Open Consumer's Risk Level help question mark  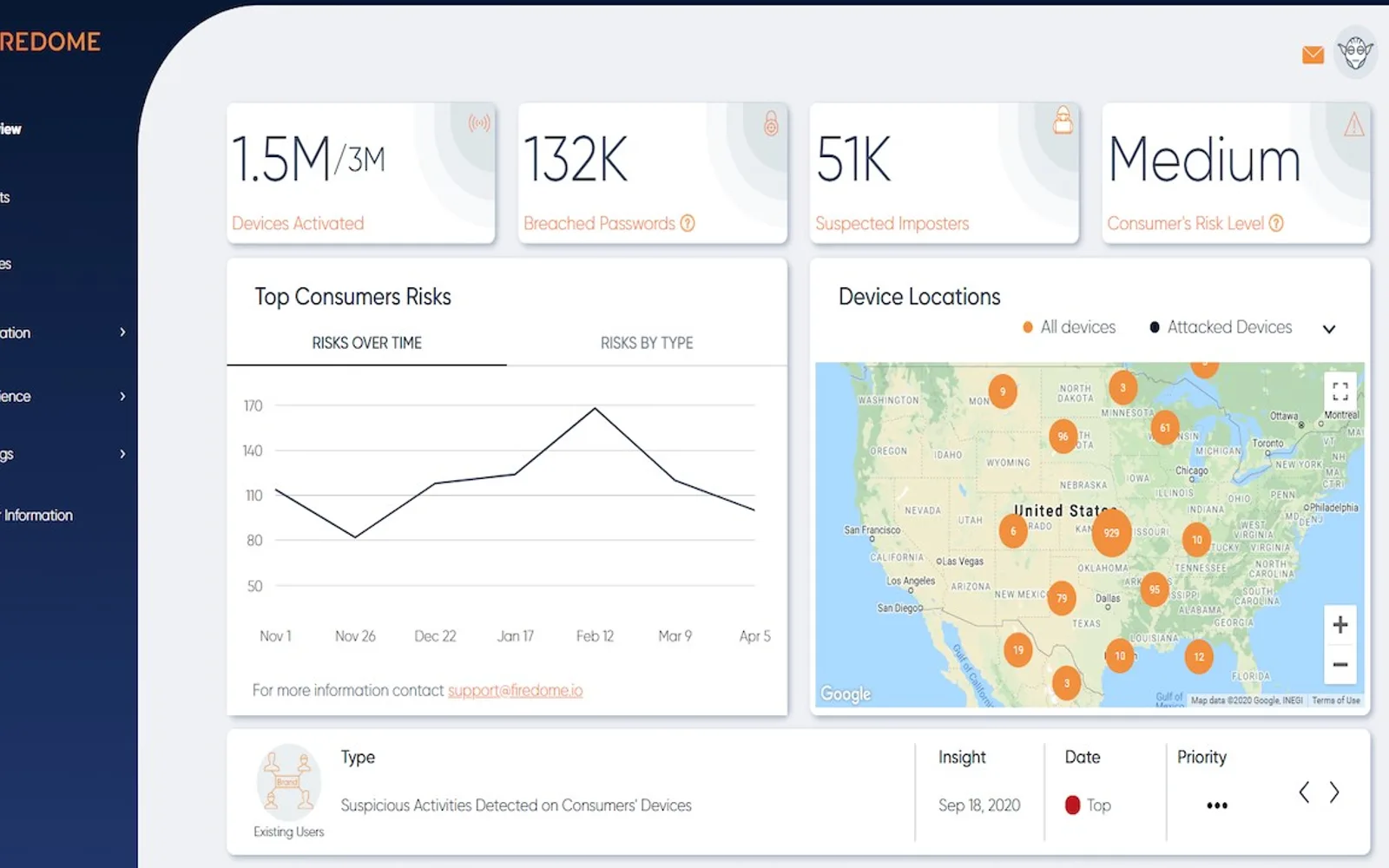click(x=1276, y=223)
